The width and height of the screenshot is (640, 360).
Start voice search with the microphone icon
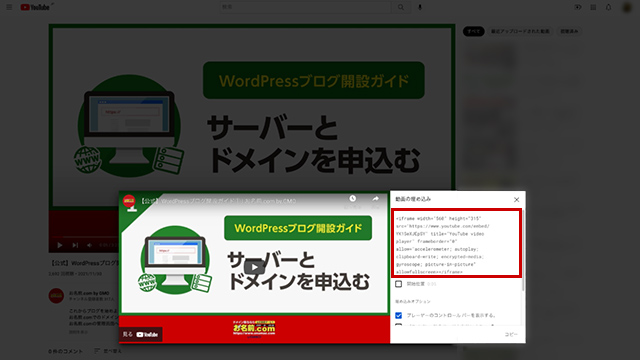420,7
